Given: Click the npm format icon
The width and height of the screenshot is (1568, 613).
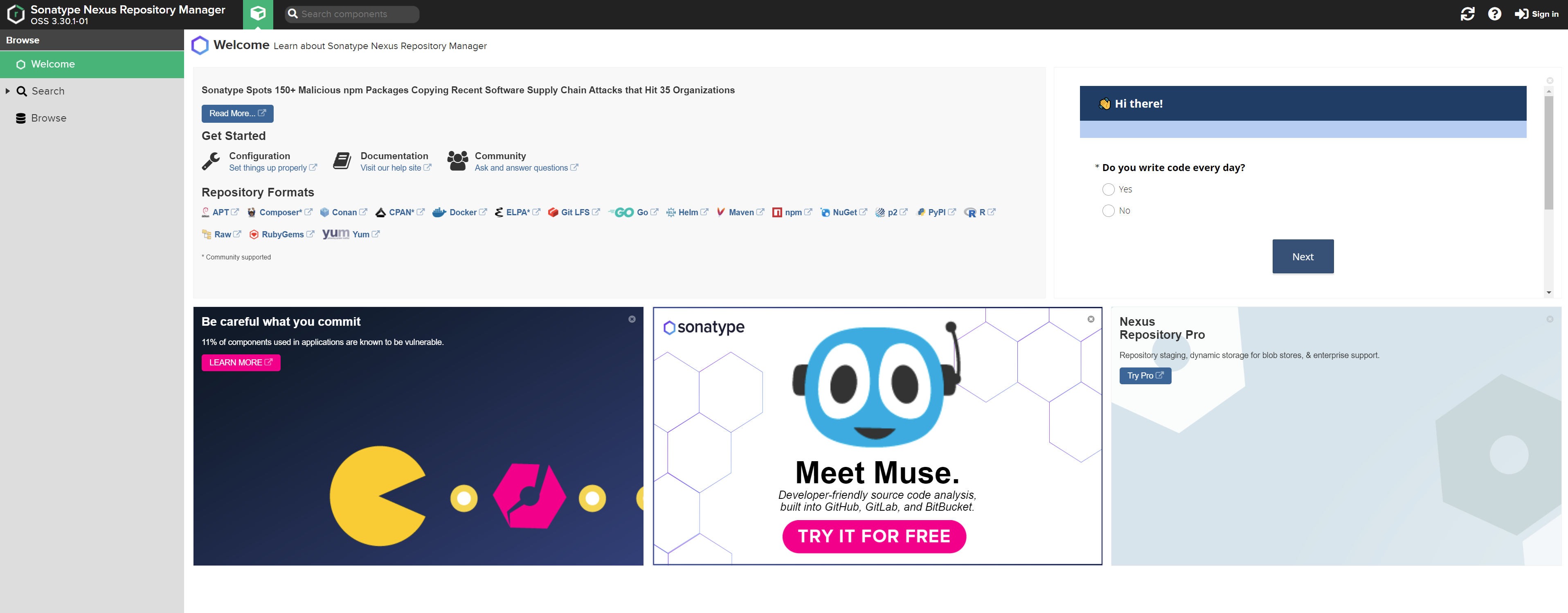Looking at the screenshot, I should (x=777, y=212).
